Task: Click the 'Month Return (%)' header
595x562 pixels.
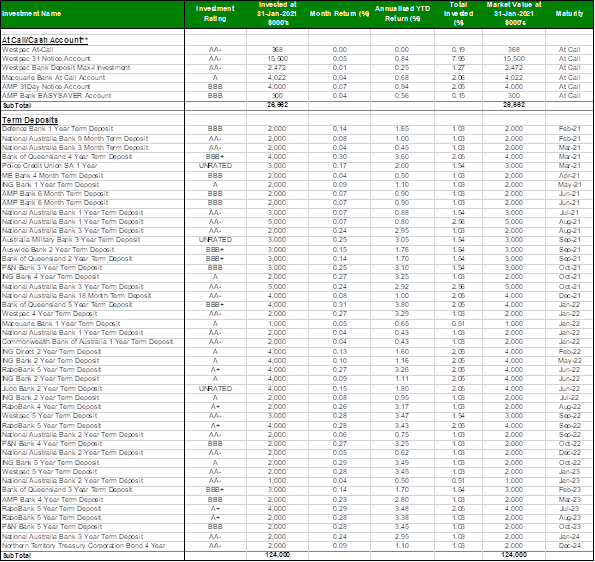Action: 339,14
